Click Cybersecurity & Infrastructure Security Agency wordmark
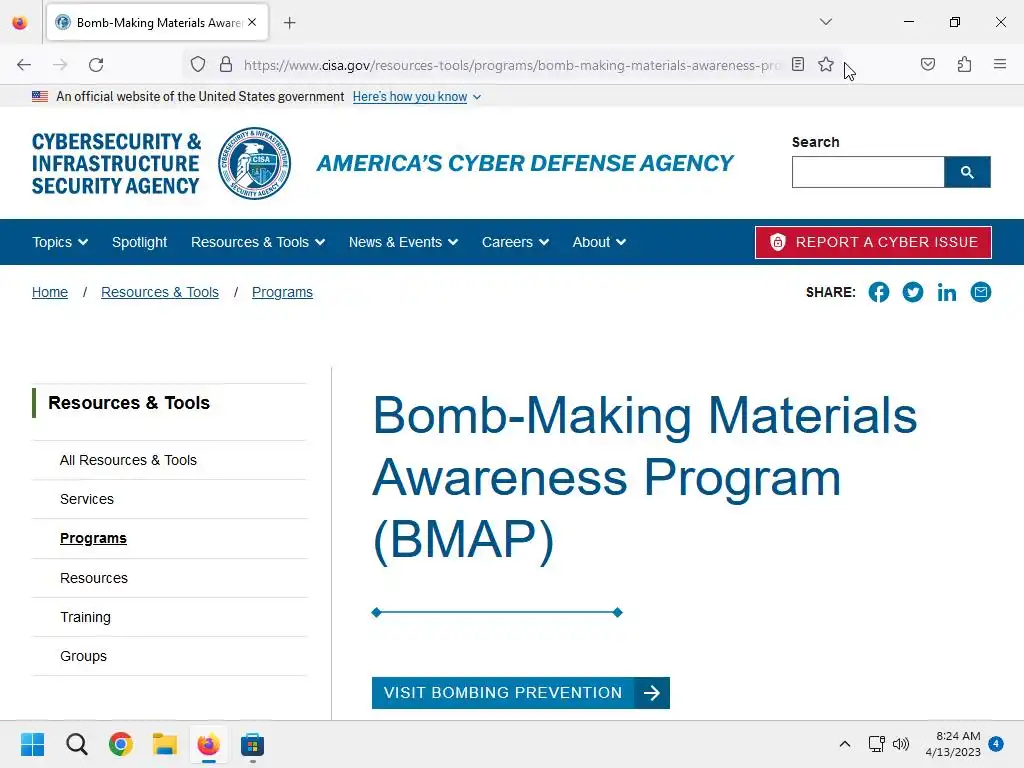Screen dimensions: 1024x768 point(116,163)
